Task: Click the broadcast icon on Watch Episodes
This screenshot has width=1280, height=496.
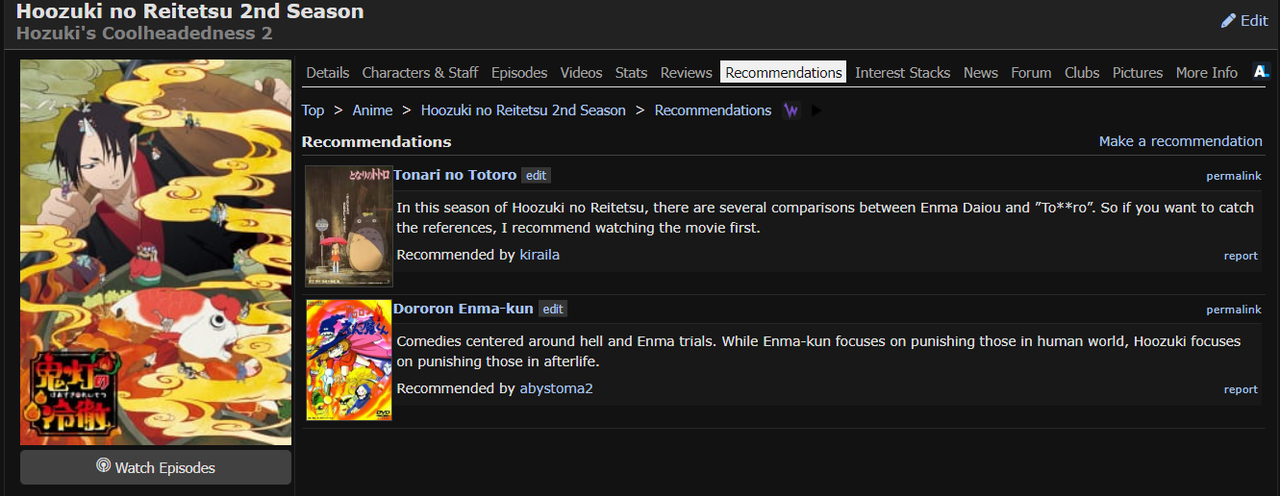Action: 103,466
